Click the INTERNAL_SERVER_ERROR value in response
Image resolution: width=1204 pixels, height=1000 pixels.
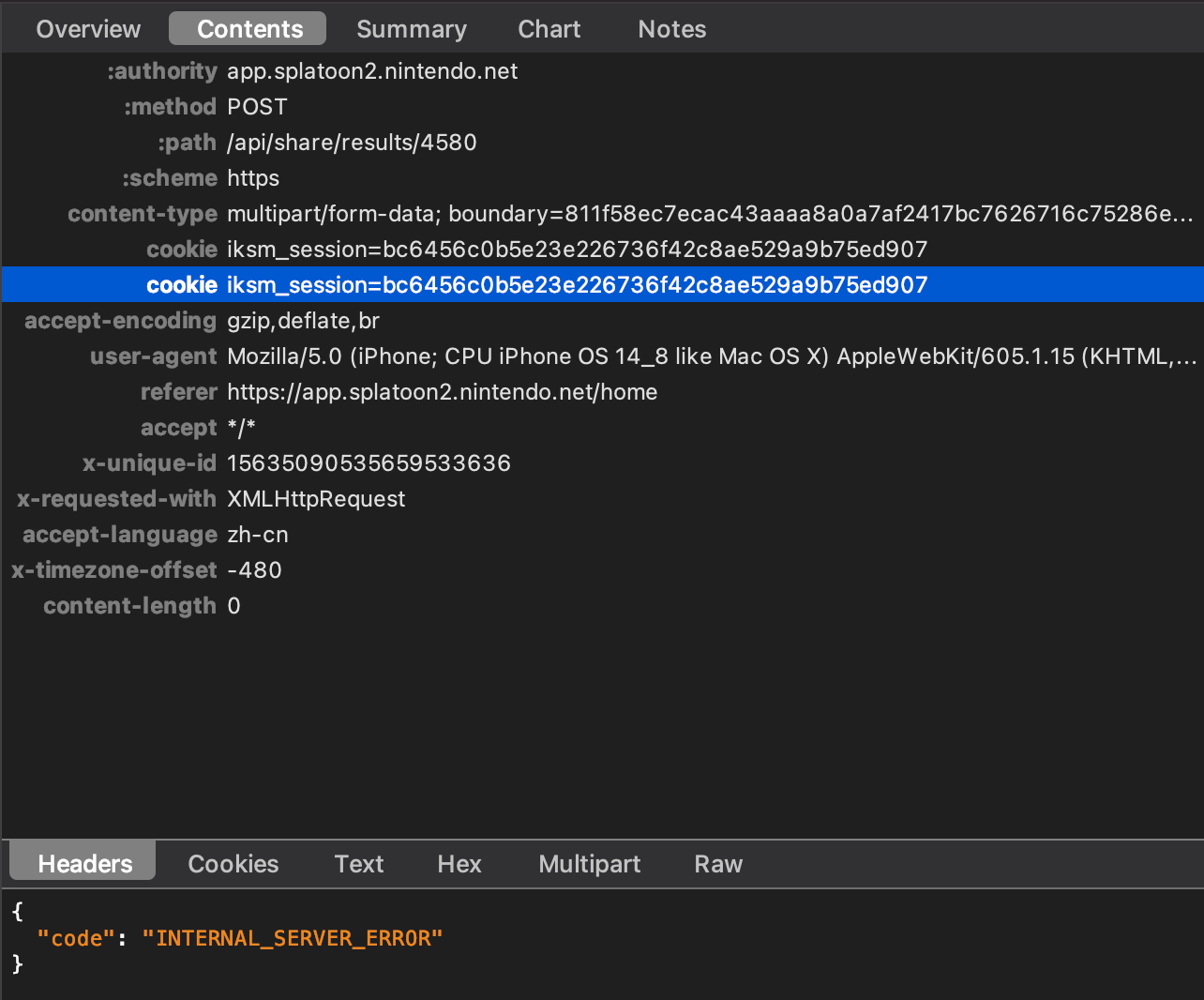pyautogui.click(x=292, y=938)
